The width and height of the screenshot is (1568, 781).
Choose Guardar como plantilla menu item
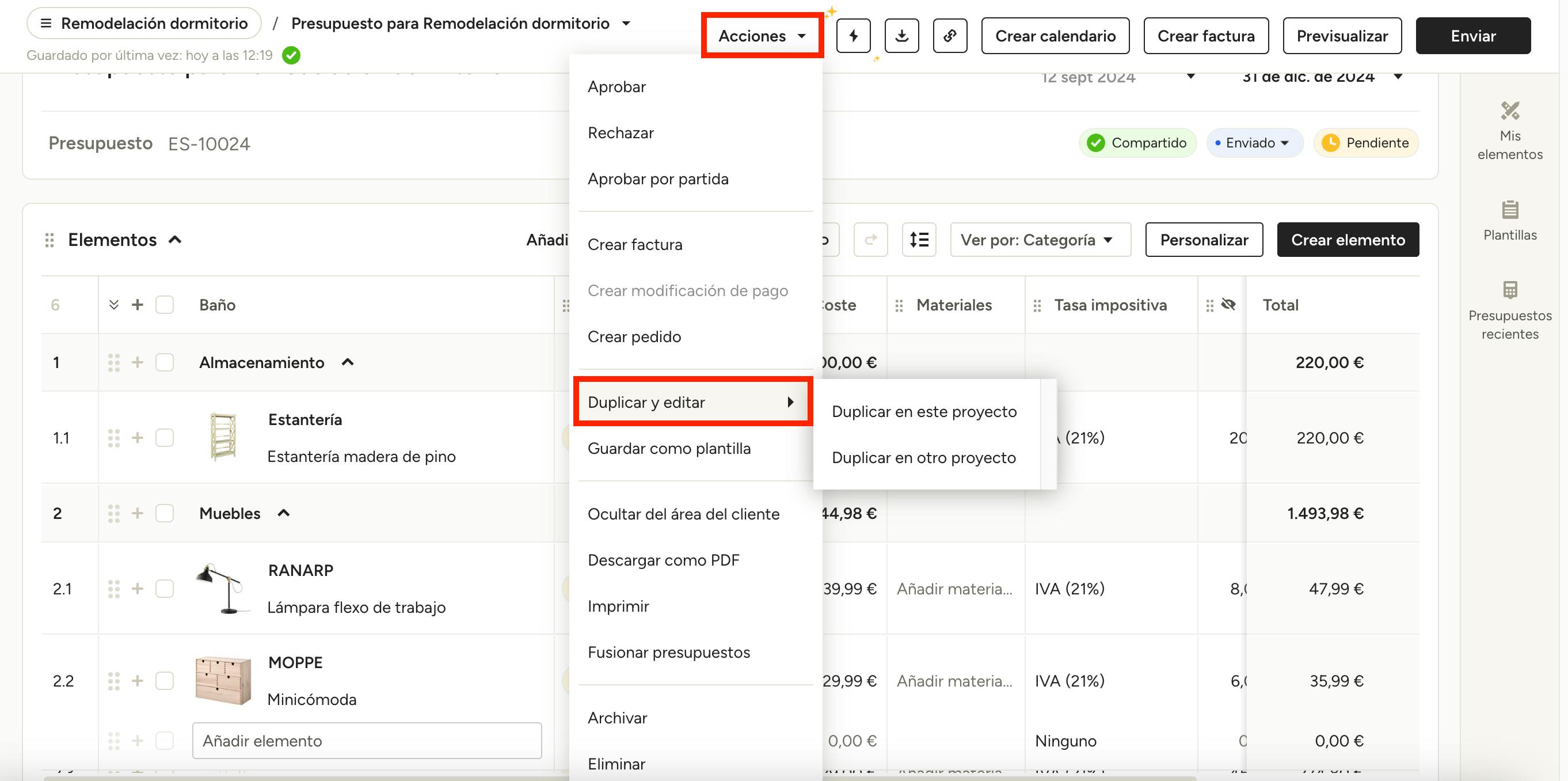[669, 448]
